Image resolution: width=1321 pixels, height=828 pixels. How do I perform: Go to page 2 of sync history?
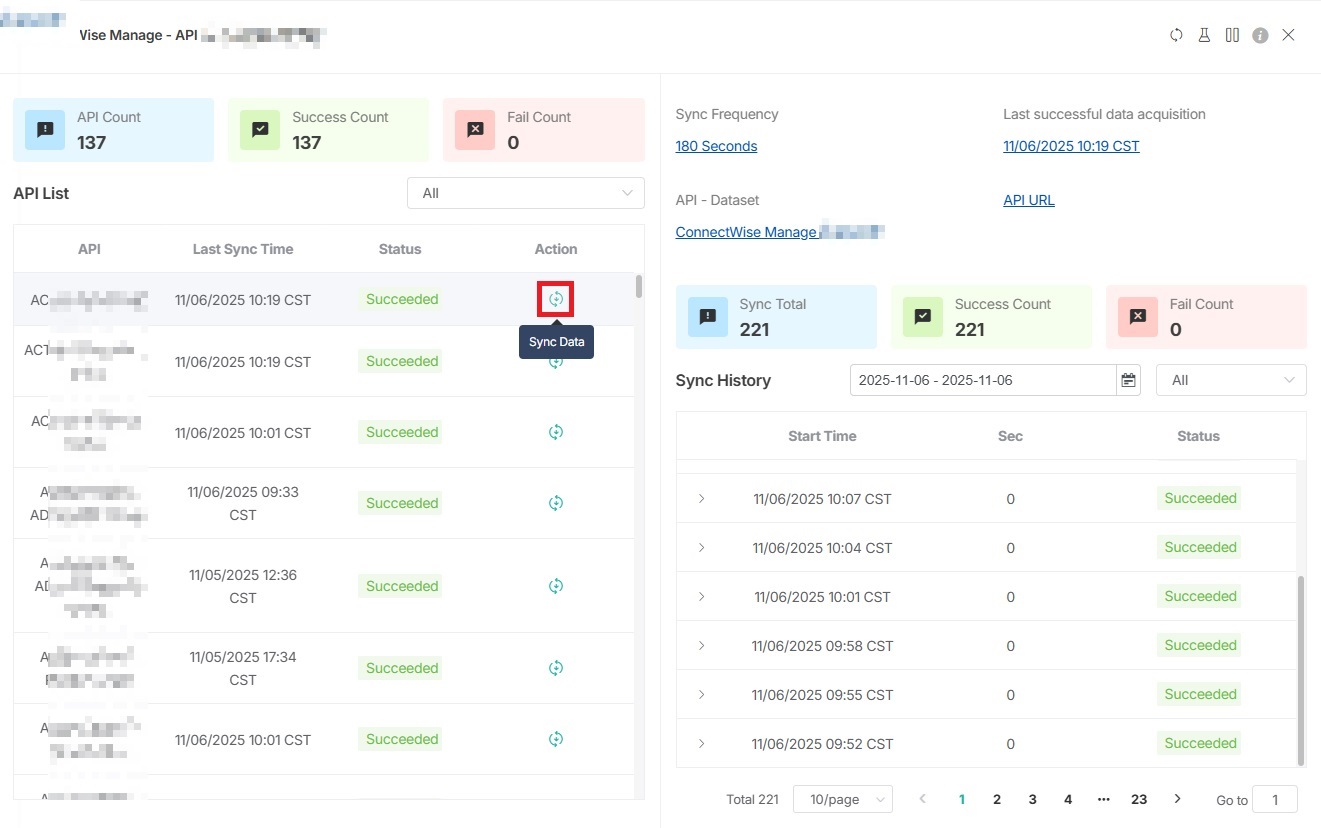click(x=997, y=799)
